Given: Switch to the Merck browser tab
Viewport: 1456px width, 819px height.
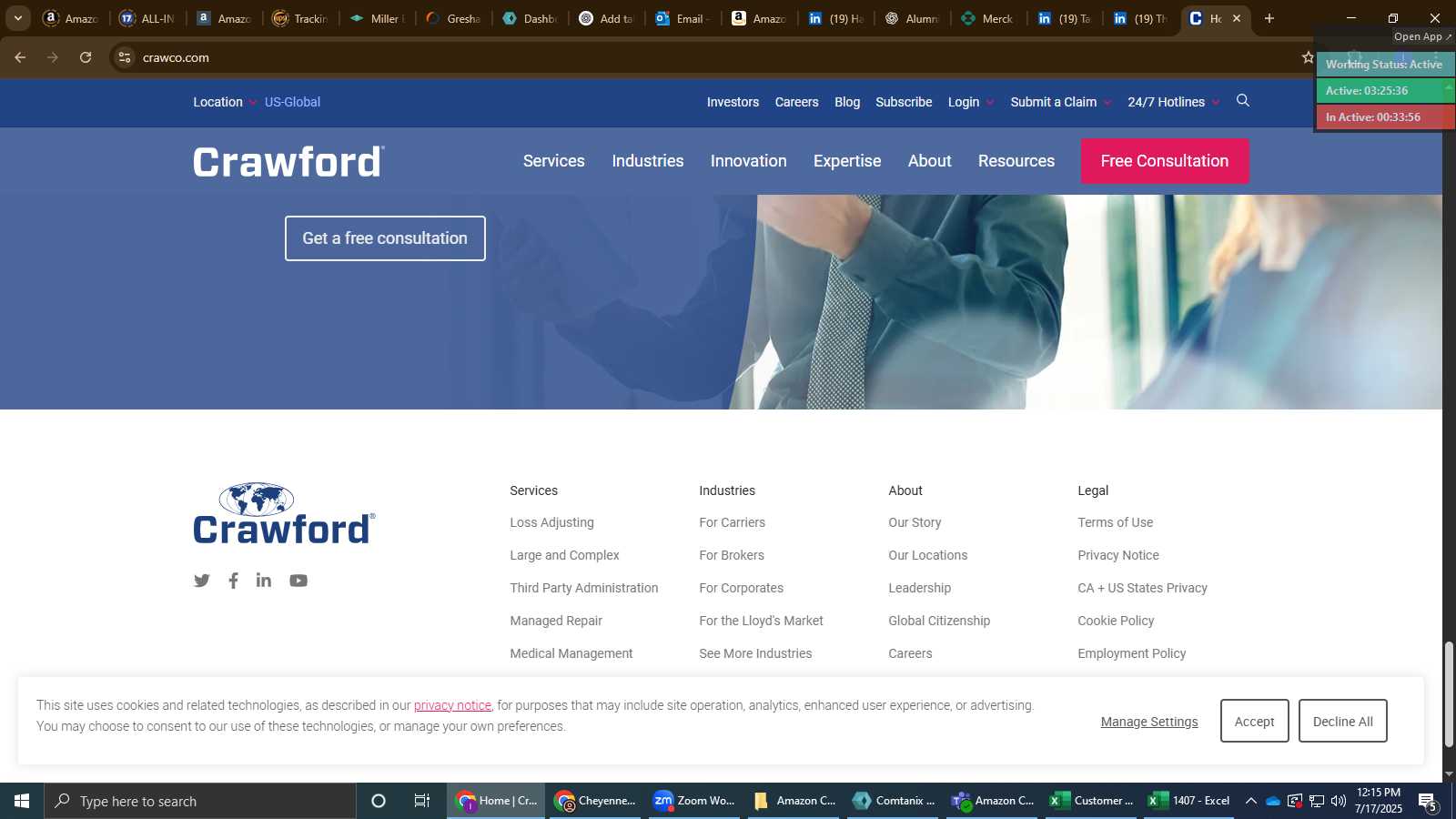Looking at the screenshot, I should (x=988, y=18).
